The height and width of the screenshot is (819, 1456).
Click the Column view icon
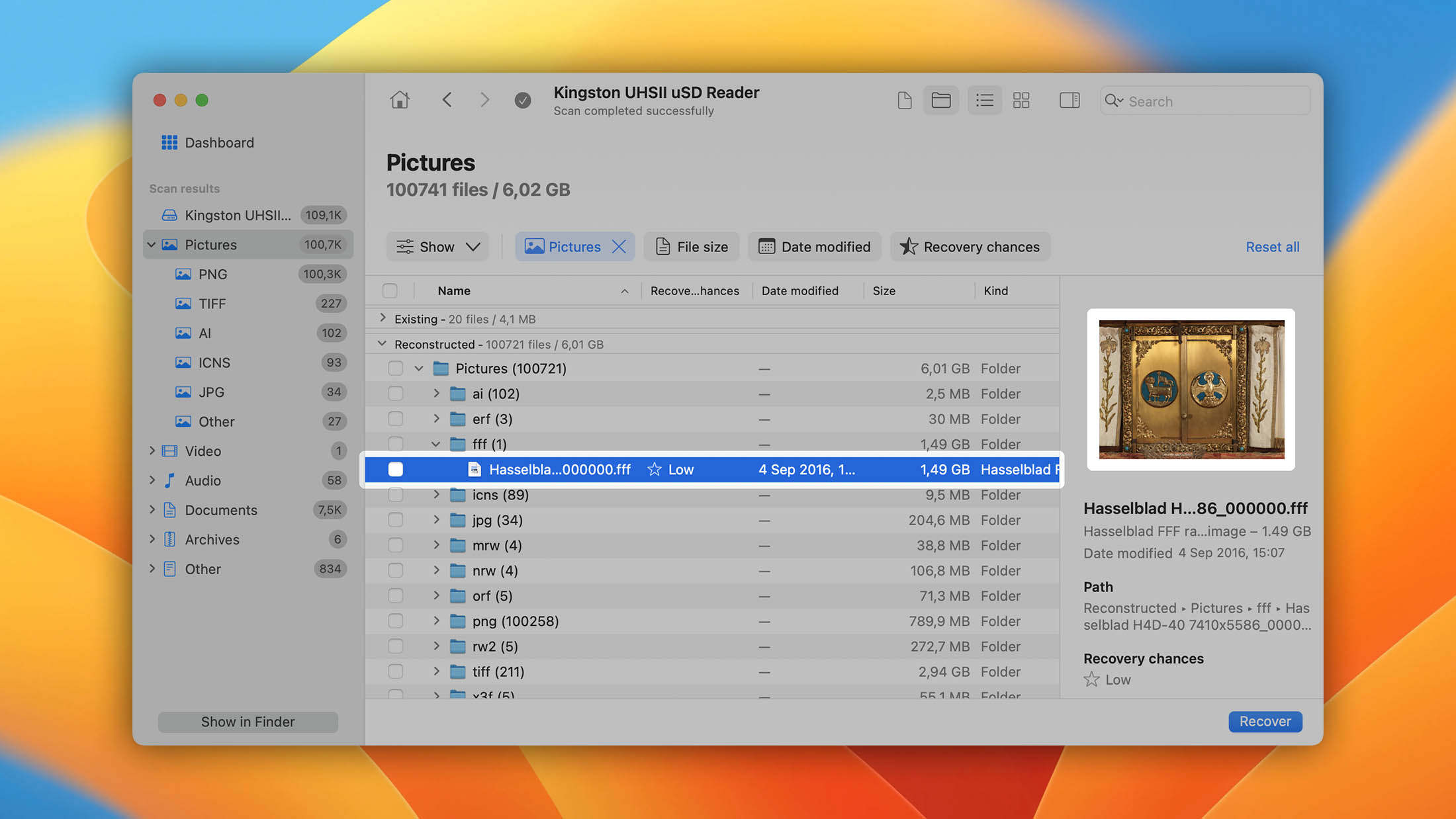click(1070, 100)
